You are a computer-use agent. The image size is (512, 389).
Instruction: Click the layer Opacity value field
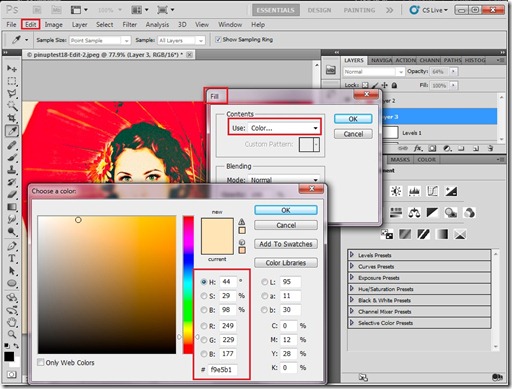coord(439,72)
